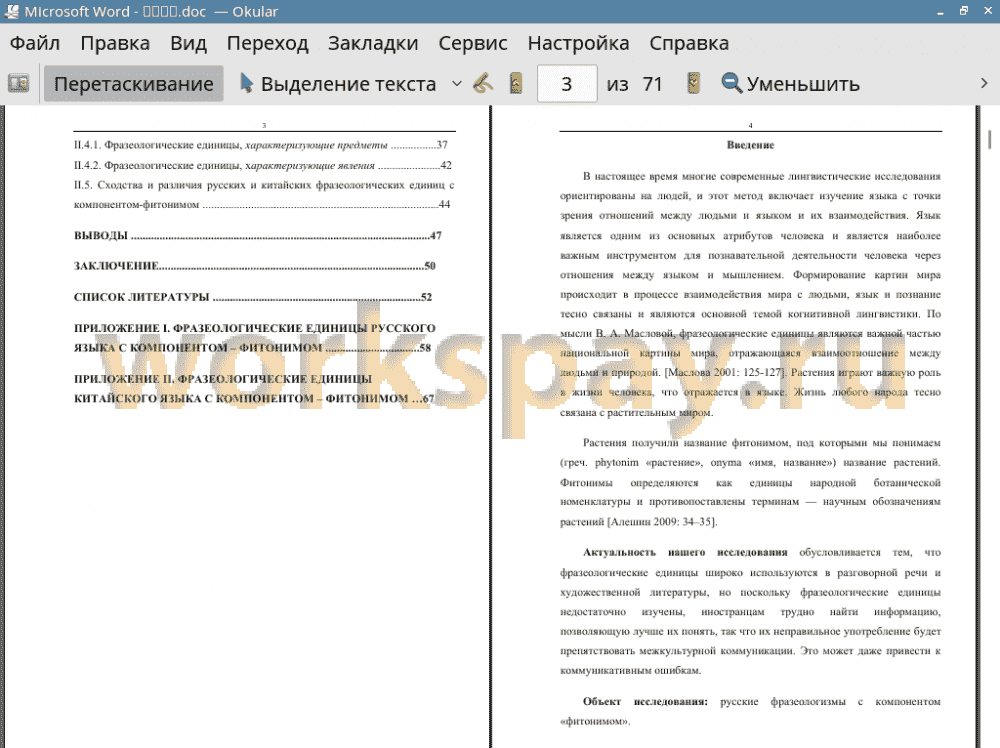Expand the selection tool dropdown arrow
Screen dimensions: 1000x748
(457, 84)
